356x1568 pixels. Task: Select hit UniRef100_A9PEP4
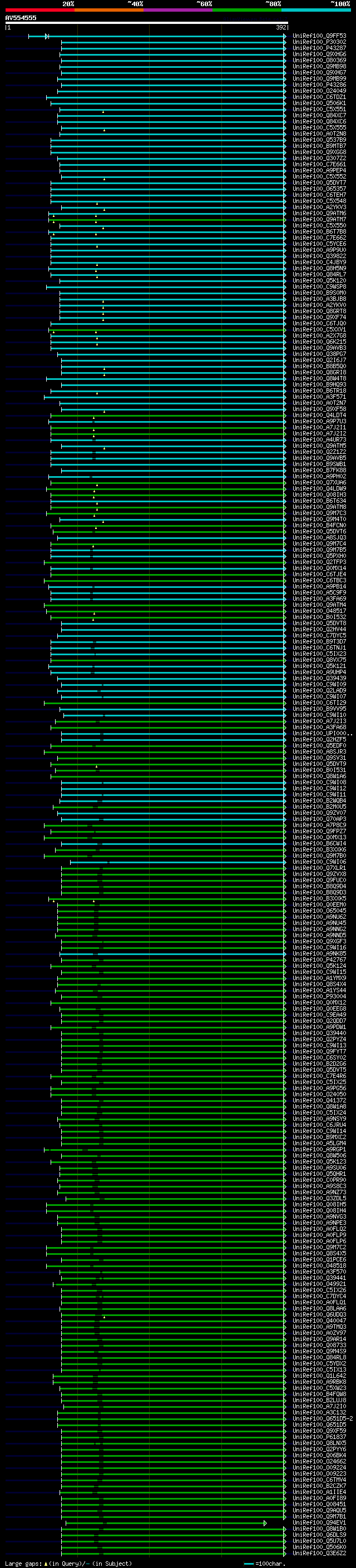[x=319, y=170]
